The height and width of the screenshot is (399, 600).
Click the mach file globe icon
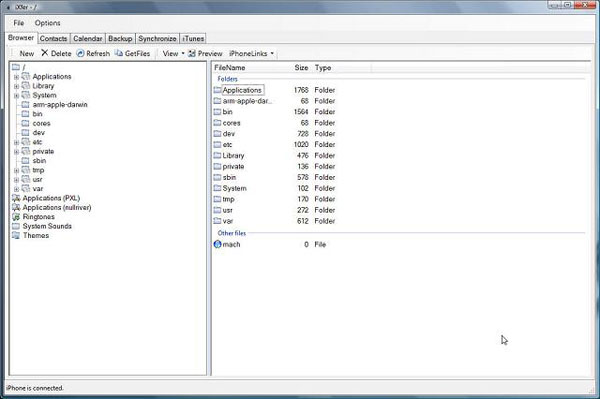point(217,244)
